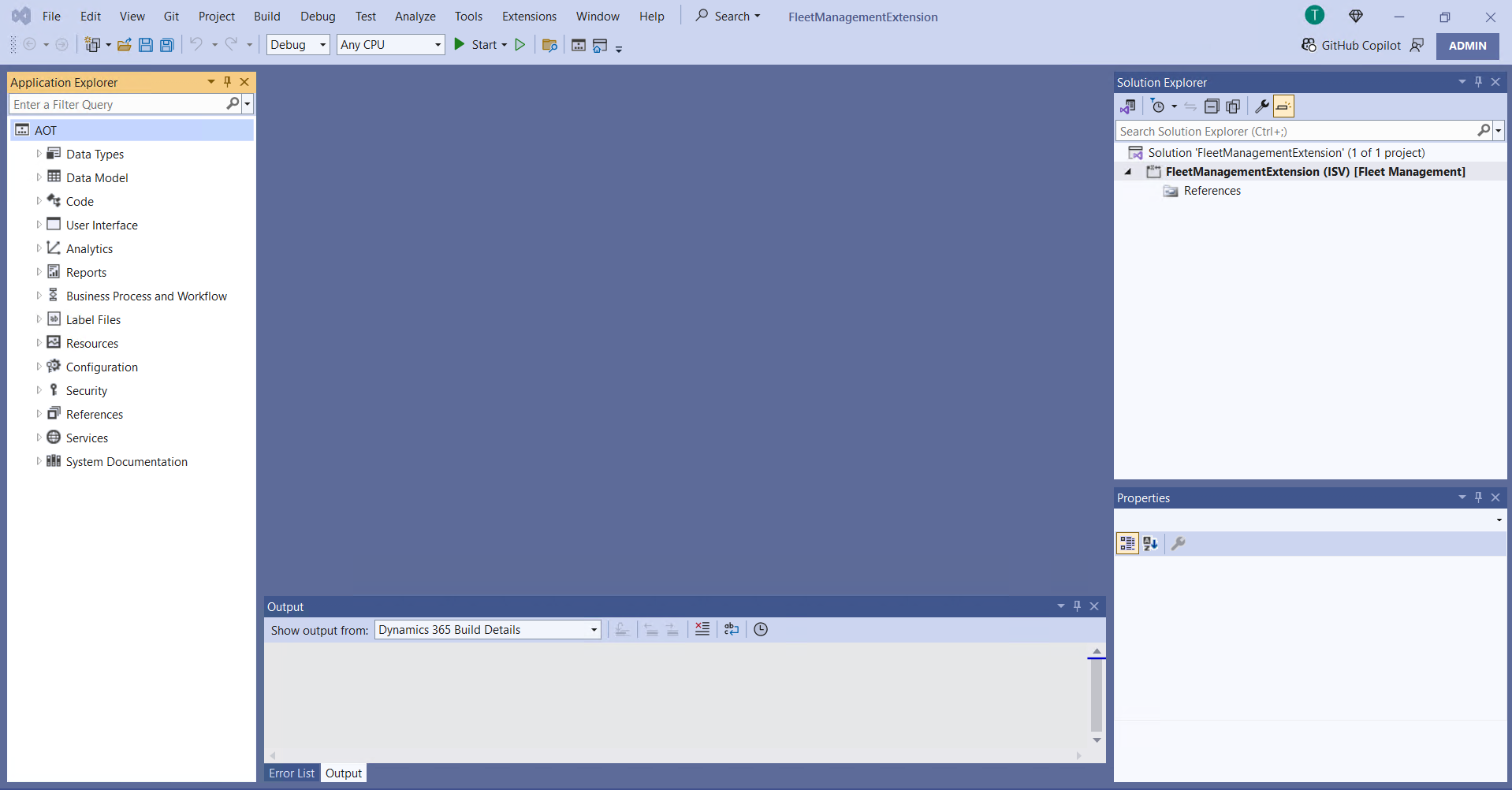Start without debugging using the hollow play icon
This screenshot has height=790, width=1512.
(x=520, y=45)
